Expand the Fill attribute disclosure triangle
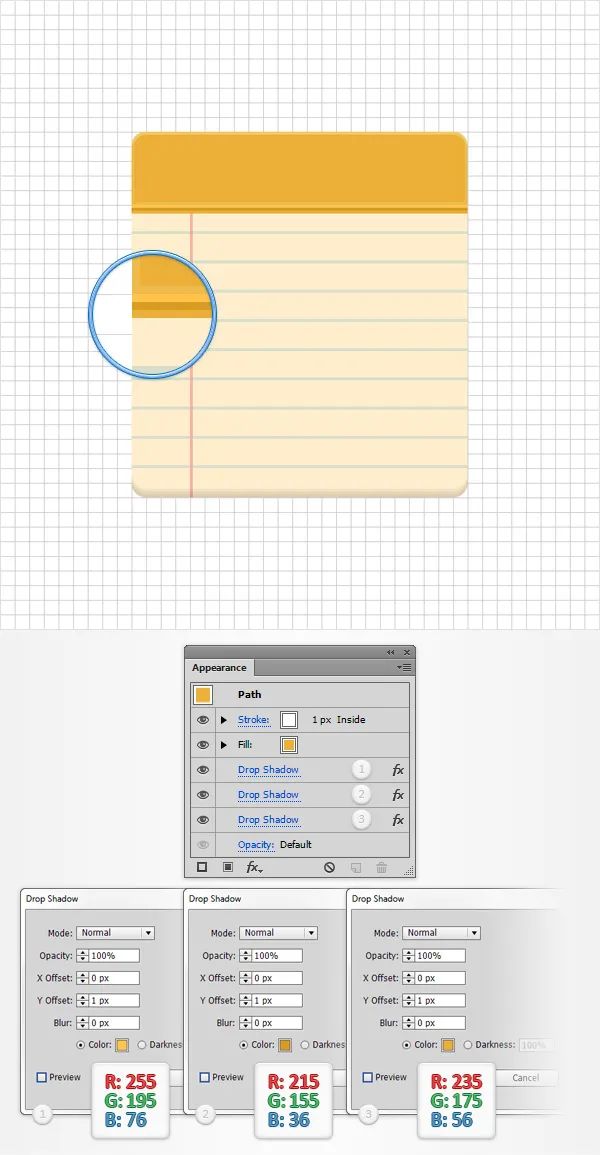Viewport: 600px width, 1155px height. coord(224,745)
